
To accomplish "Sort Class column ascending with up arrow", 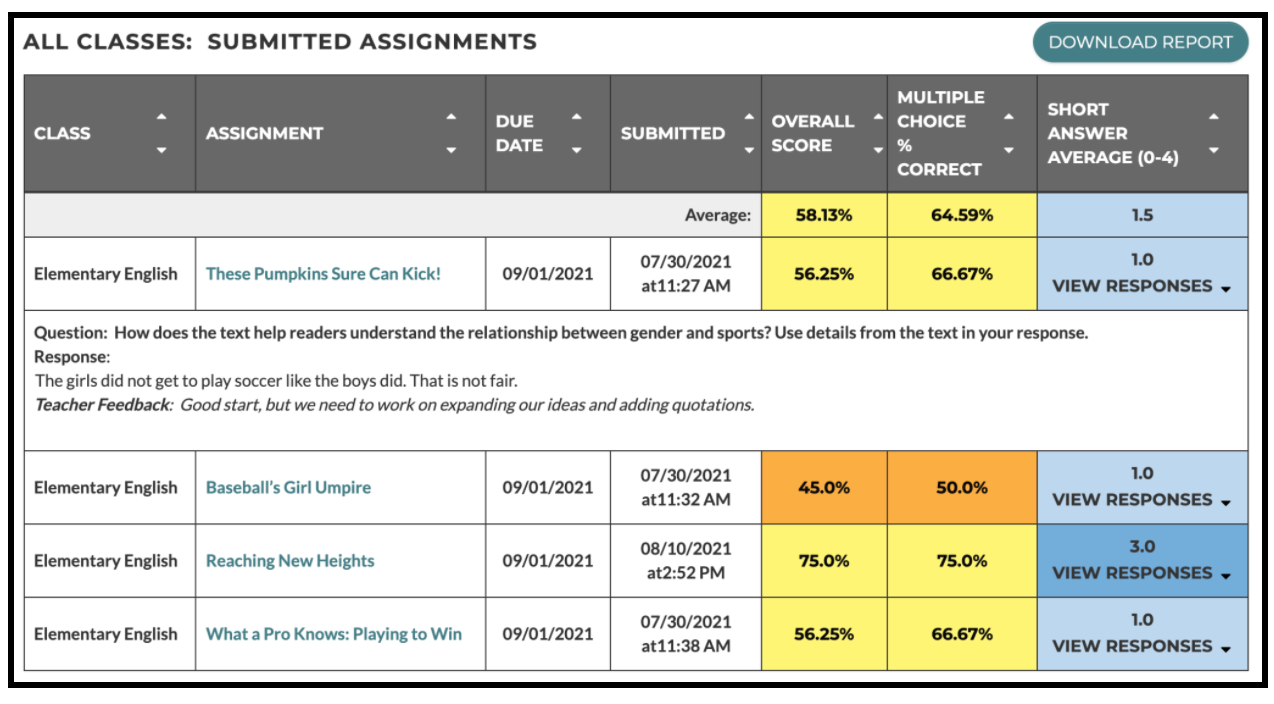I will click(x=161, y=117).
